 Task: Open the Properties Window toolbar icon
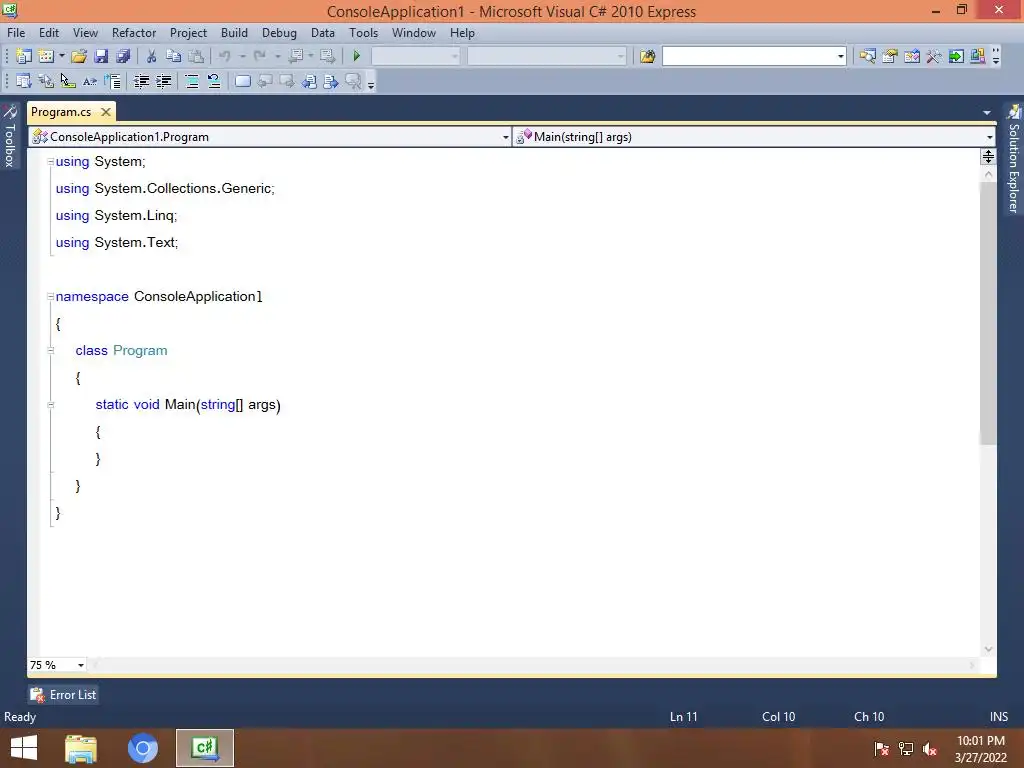(x=889, y=56)
